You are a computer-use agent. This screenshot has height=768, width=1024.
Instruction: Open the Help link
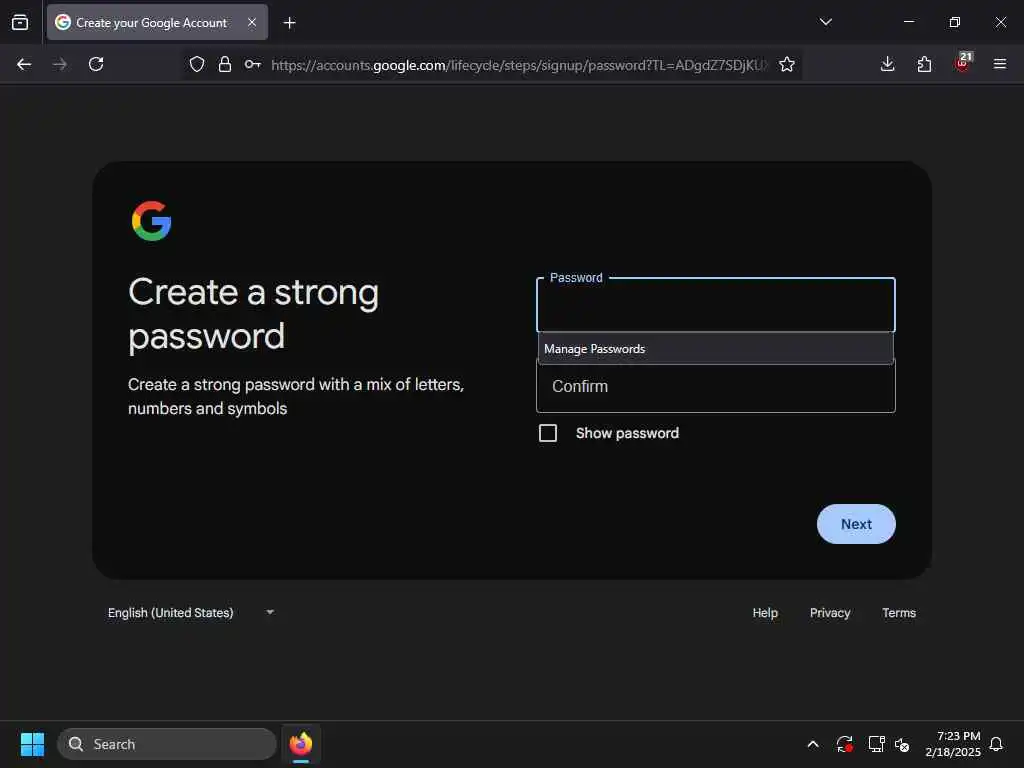click(x=765, y=613)
